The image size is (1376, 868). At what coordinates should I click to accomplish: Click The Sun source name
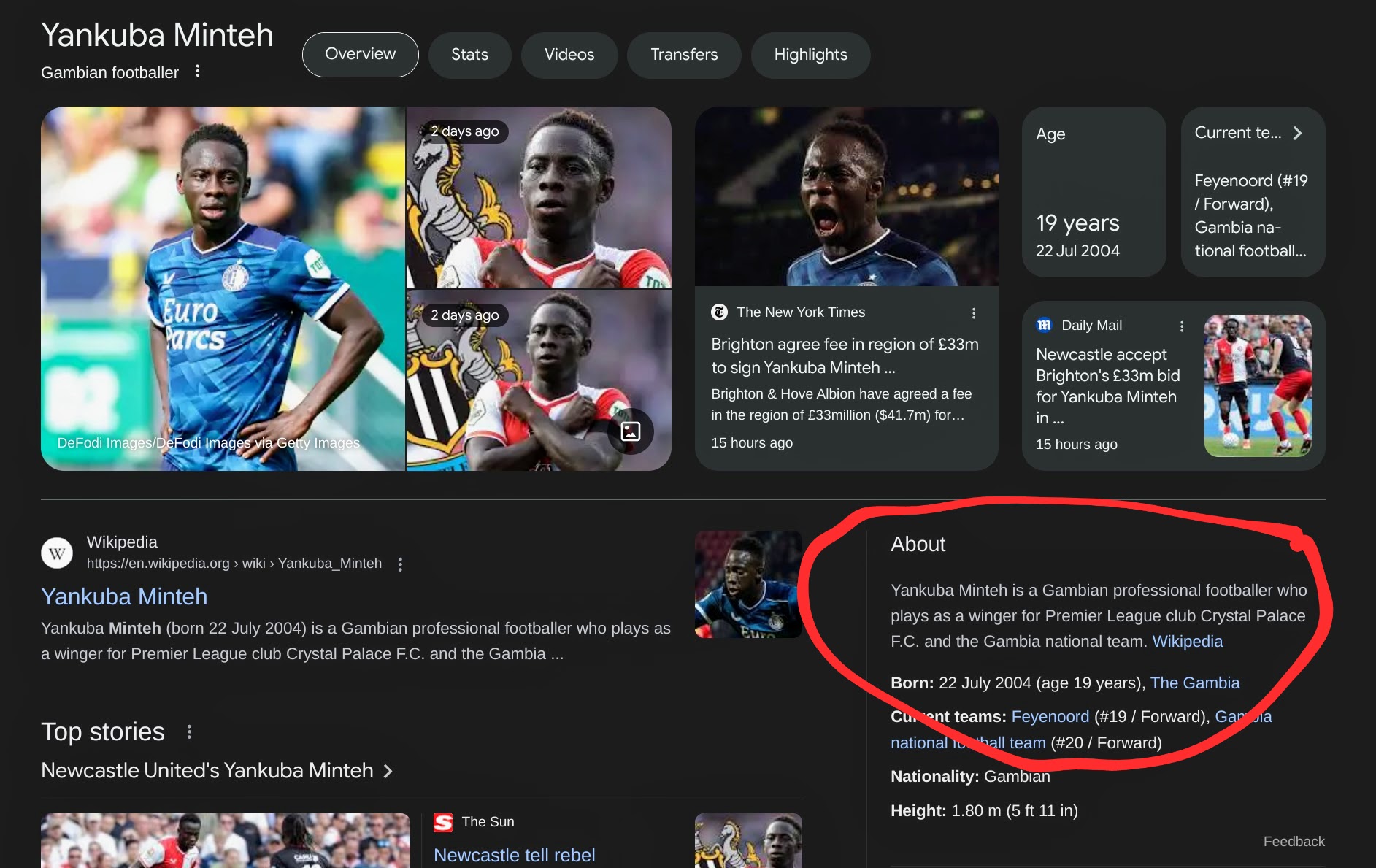(x=488, y=822)
